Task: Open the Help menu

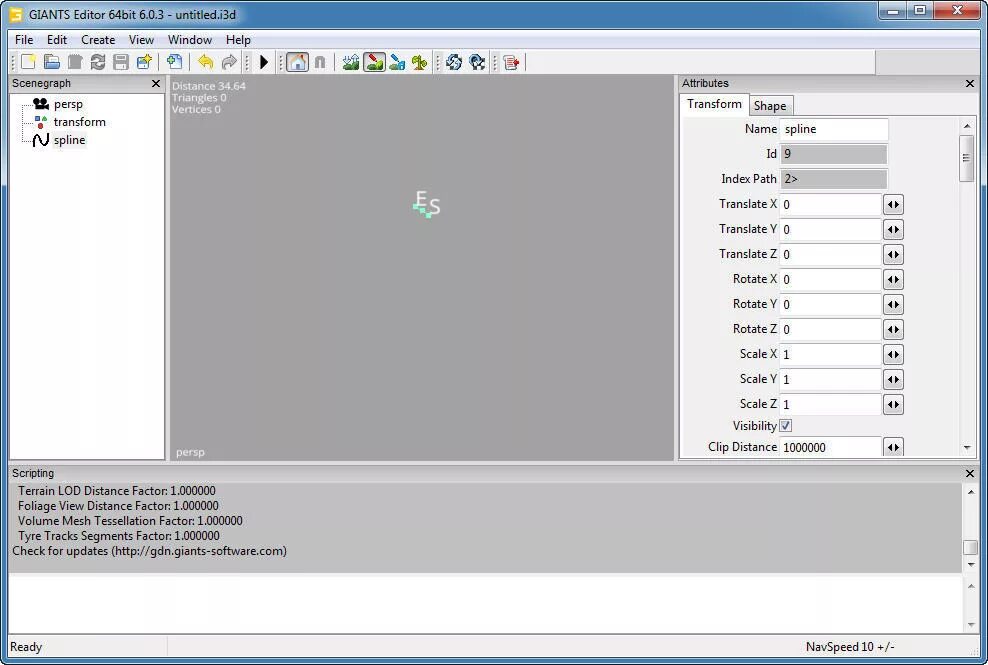Action: coord(238,40)
